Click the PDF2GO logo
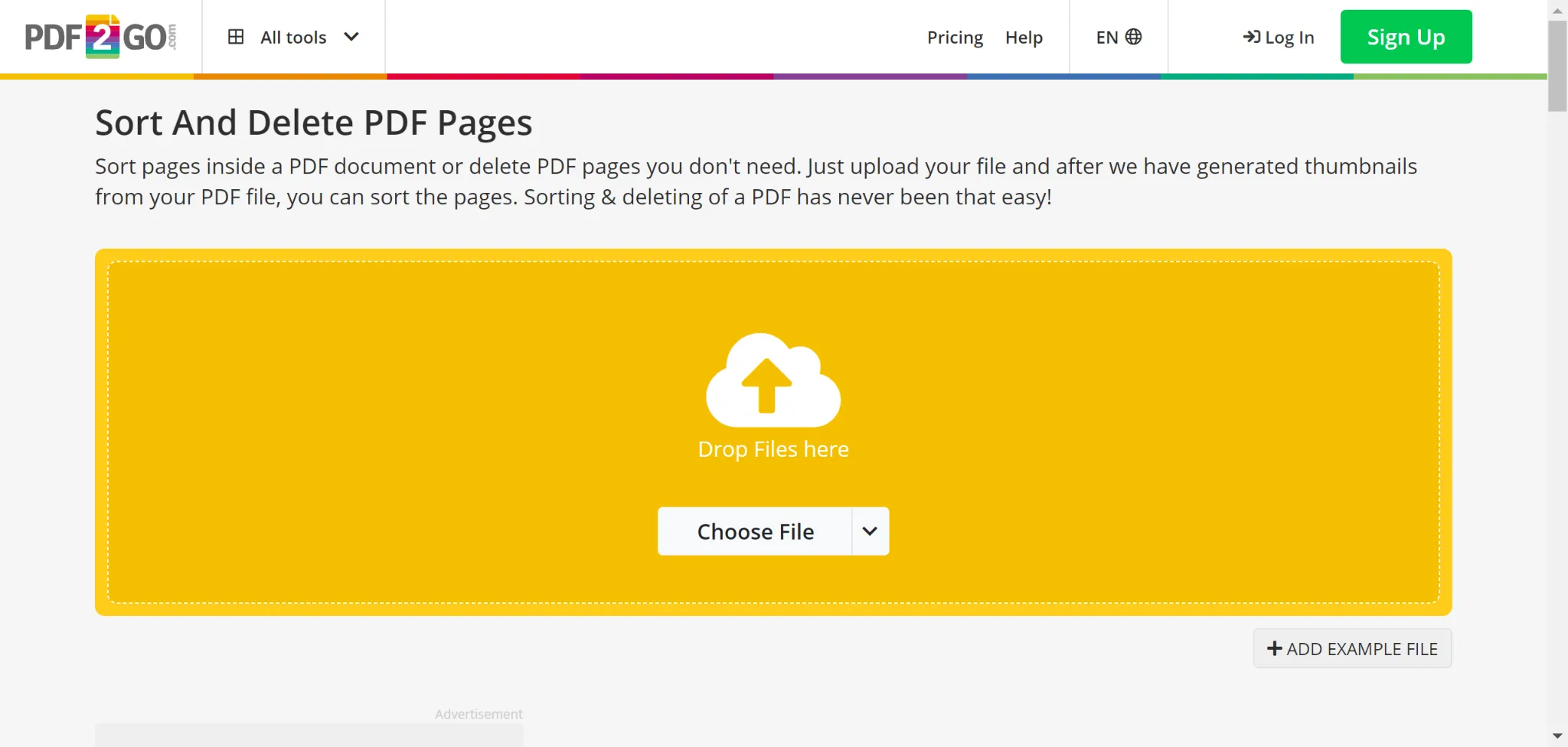The height and width of the screenshot is (747, 1568). click(x=100, y=36)
